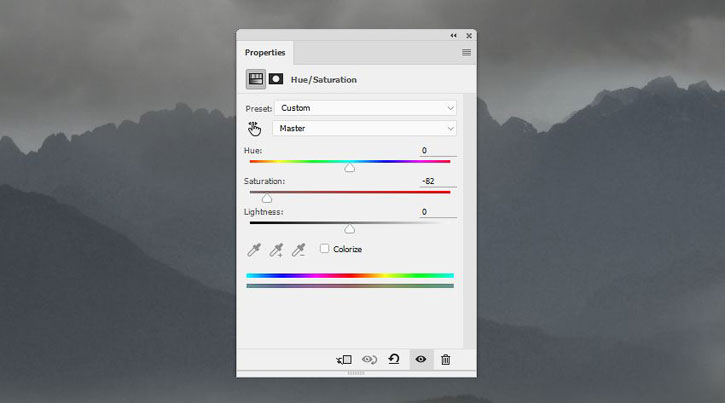Click the Saturation label
The image size is (725, 403).
(264, 181)
